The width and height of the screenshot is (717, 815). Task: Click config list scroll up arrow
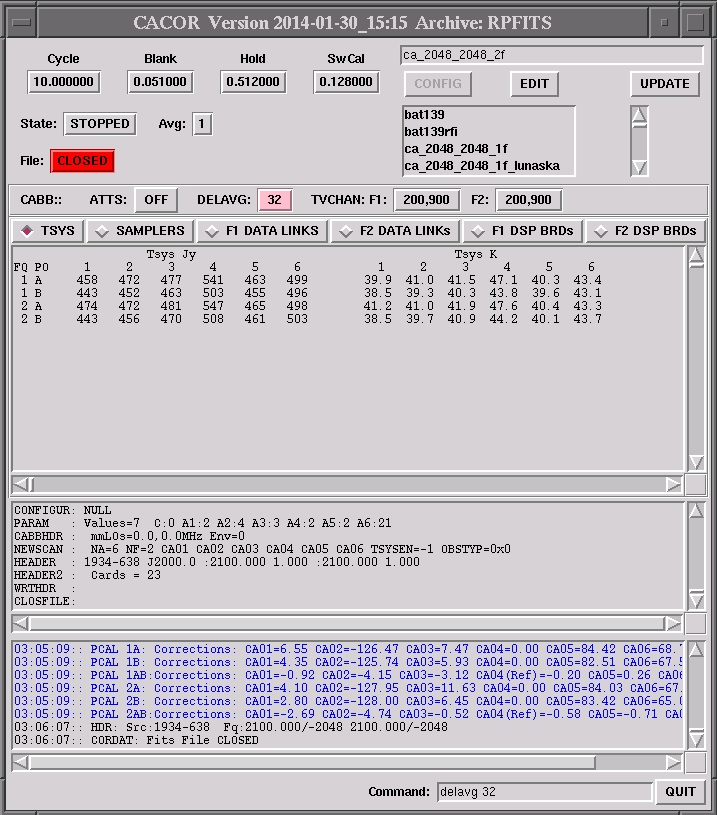pyautogui.click(x=639, y=116)
